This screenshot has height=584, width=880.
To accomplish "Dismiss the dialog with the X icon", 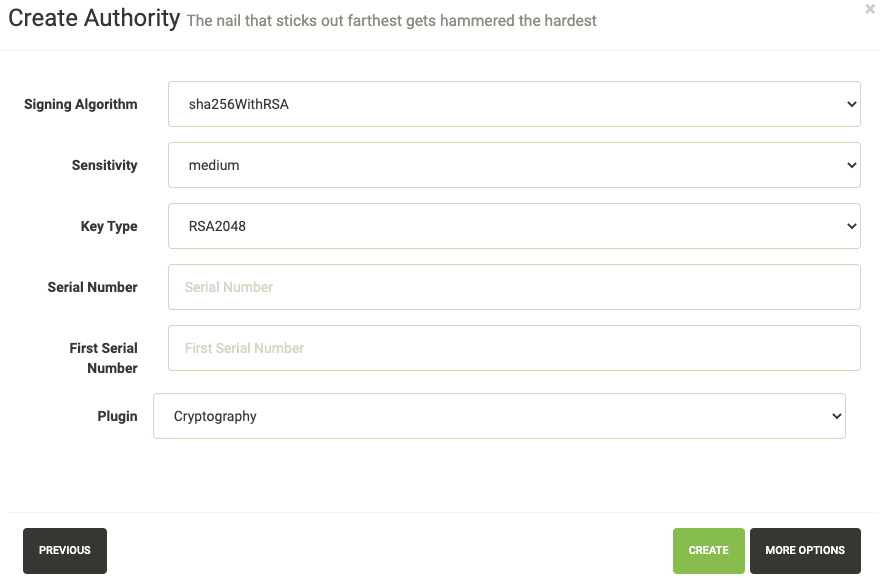I will tap(869, 9).
